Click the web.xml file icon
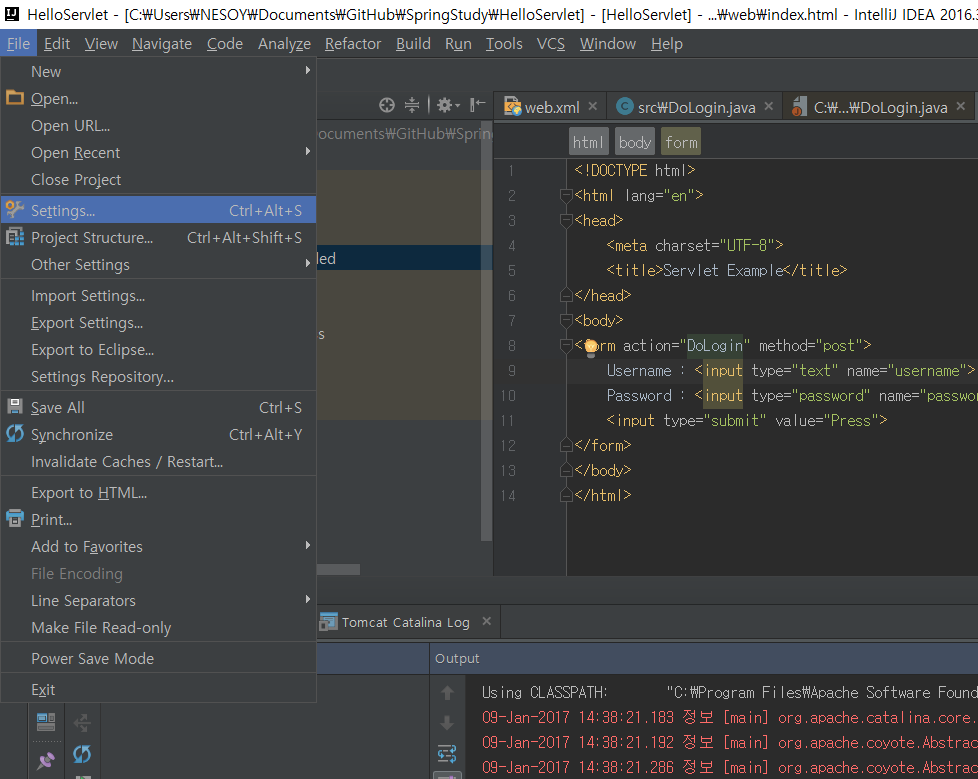 pos(513,107)
